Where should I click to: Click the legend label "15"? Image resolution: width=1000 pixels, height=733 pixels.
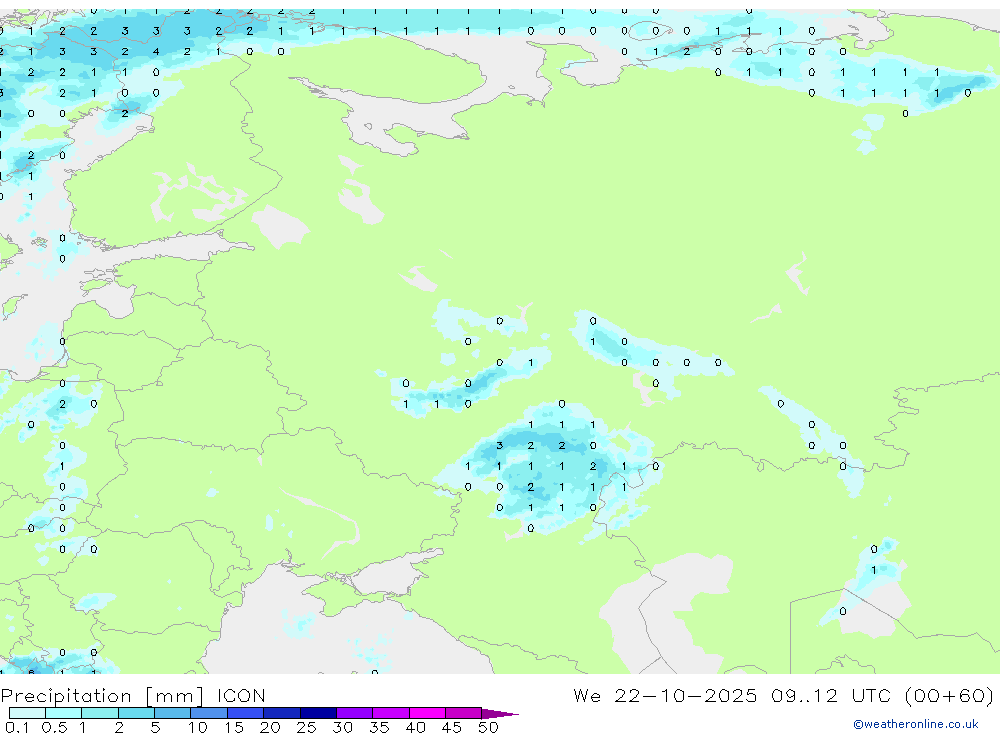point(233,727)
